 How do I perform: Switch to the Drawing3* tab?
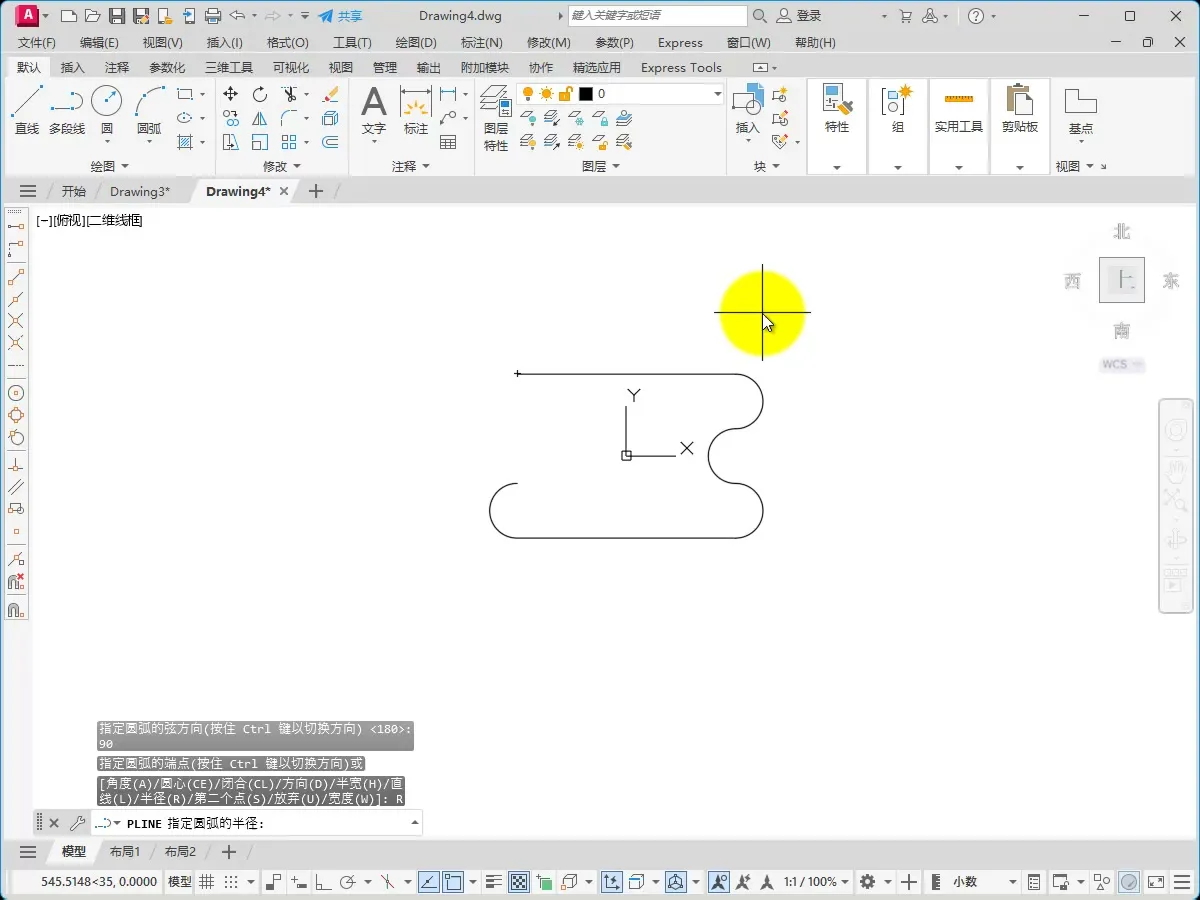tap(139, 192)
